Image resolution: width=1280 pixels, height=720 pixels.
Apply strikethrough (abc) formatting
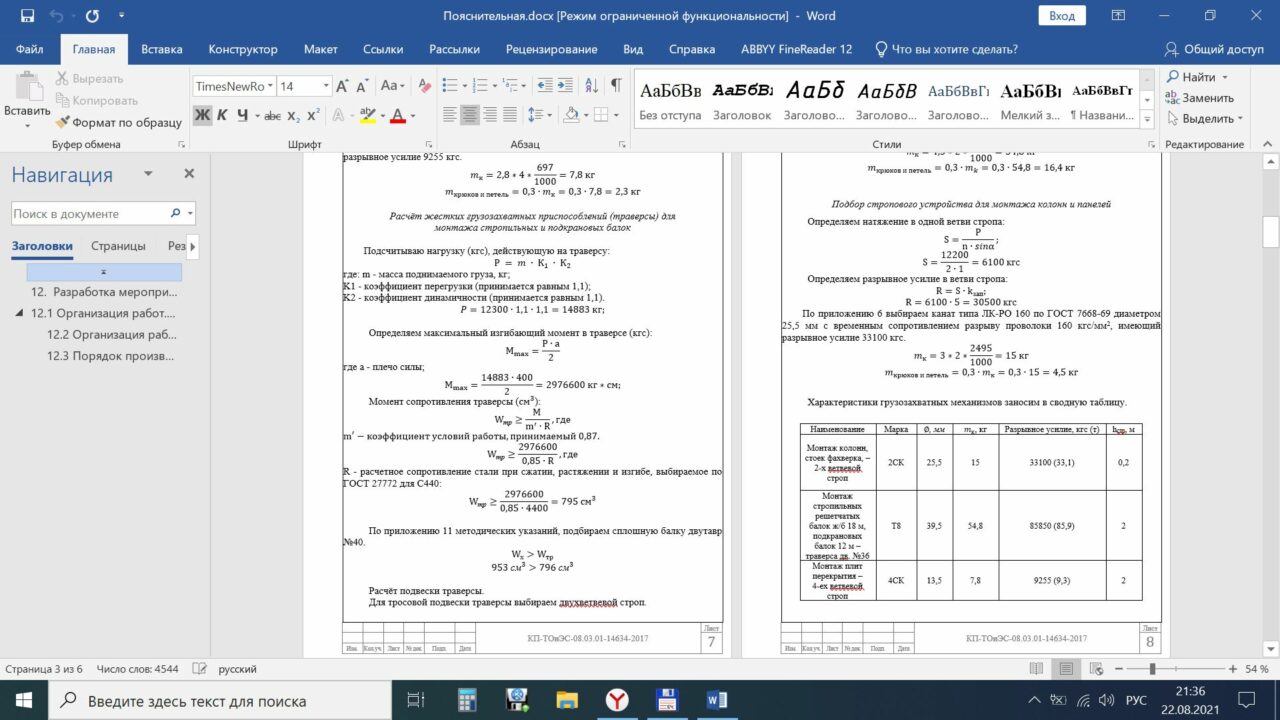(272, 115)
